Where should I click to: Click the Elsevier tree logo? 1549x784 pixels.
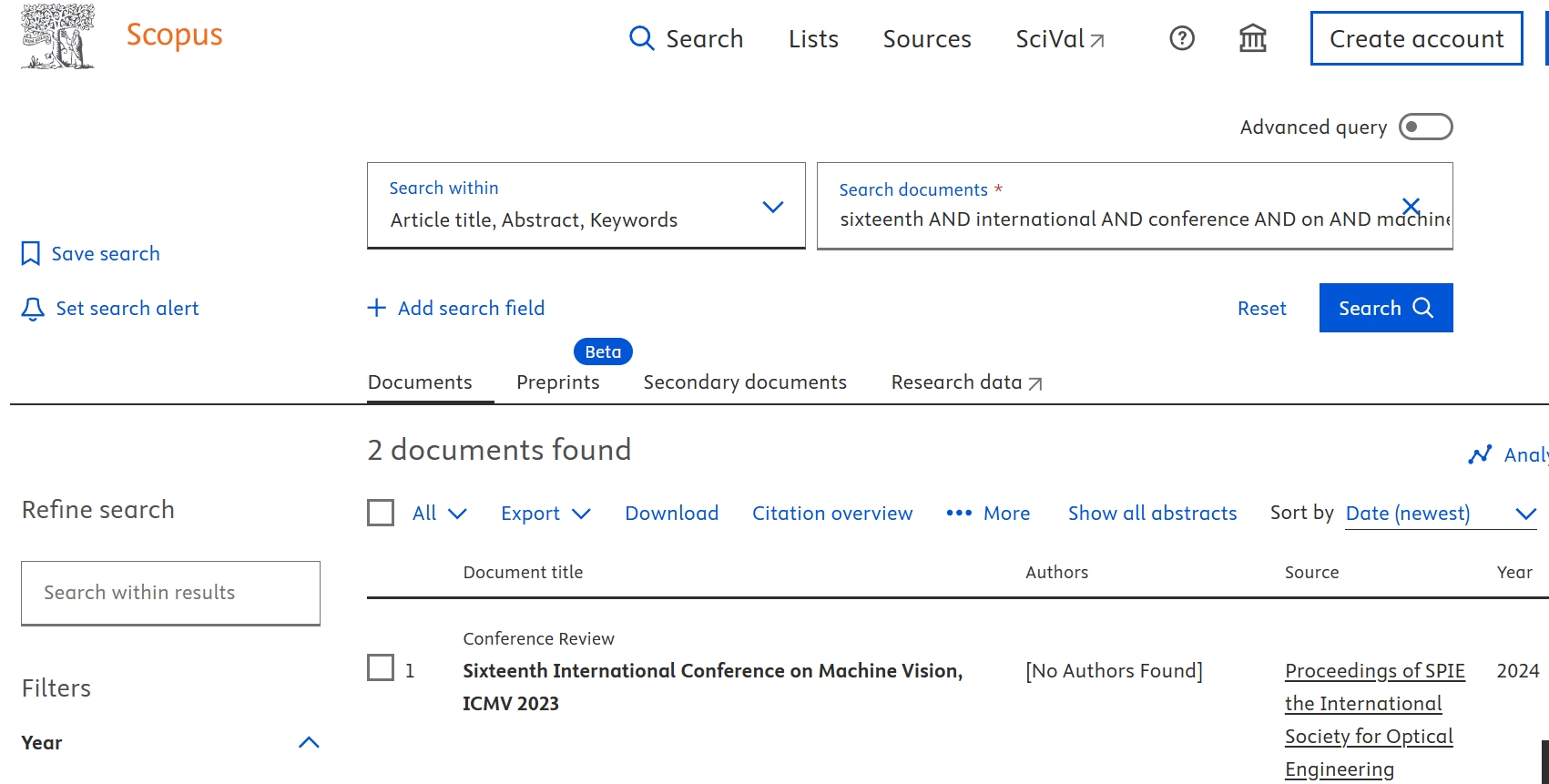coord(57,36)
